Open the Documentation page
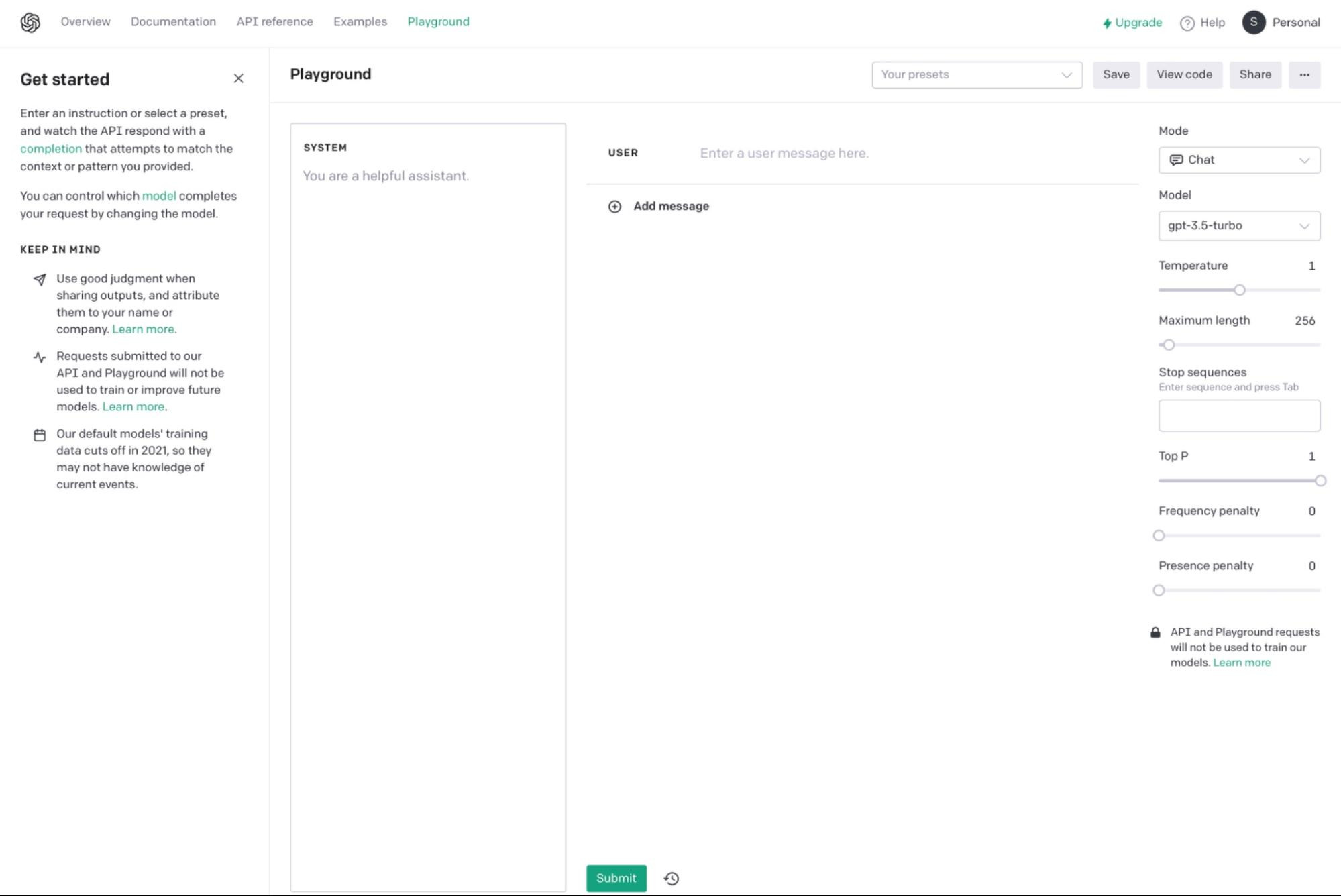 point(173,21)
